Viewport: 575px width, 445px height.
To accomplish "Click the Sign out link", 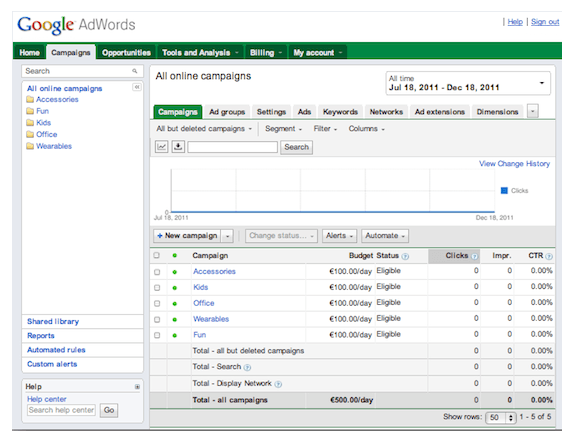I will click(x=545, y=22).
